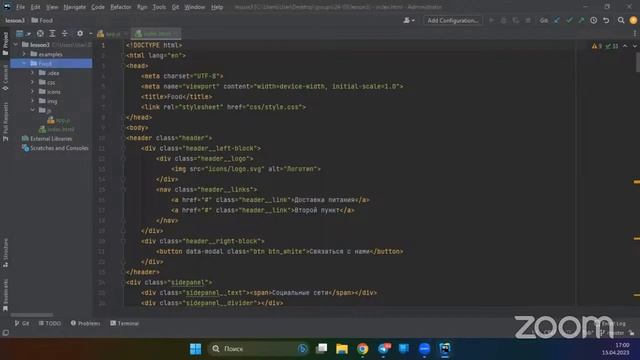Select app.js file in project tree
The width and height of the screenshot is (640, 360).
pos(59,120)
